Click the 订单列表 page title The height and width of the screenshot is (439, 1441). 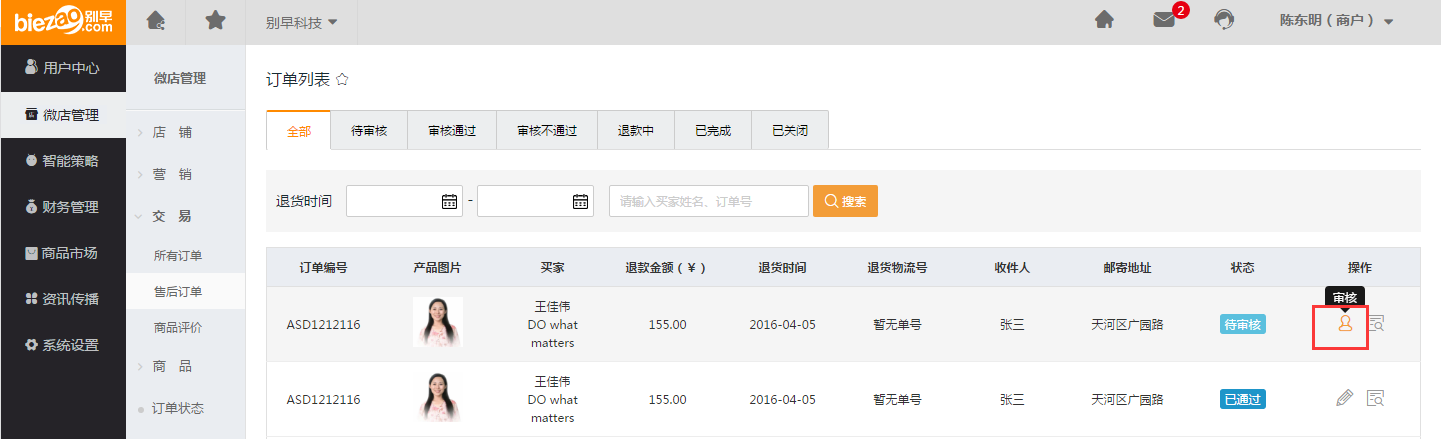[298, 79]
